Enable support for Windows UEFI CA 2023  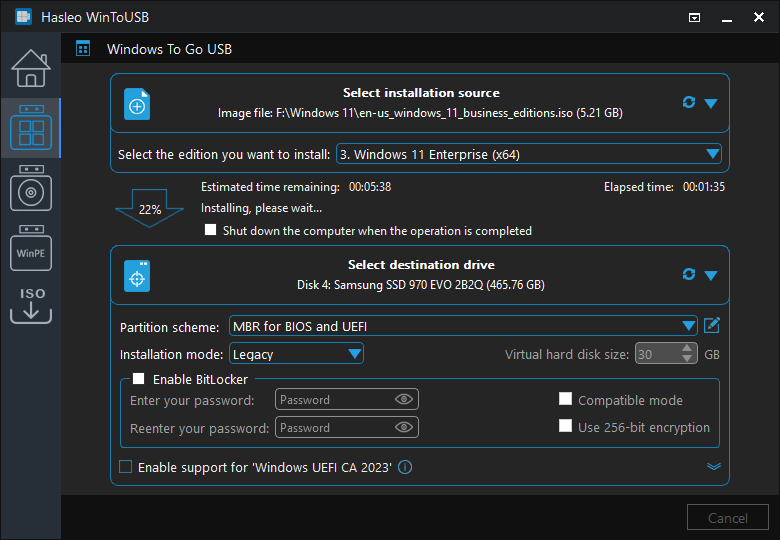click(x=125, y=467)
